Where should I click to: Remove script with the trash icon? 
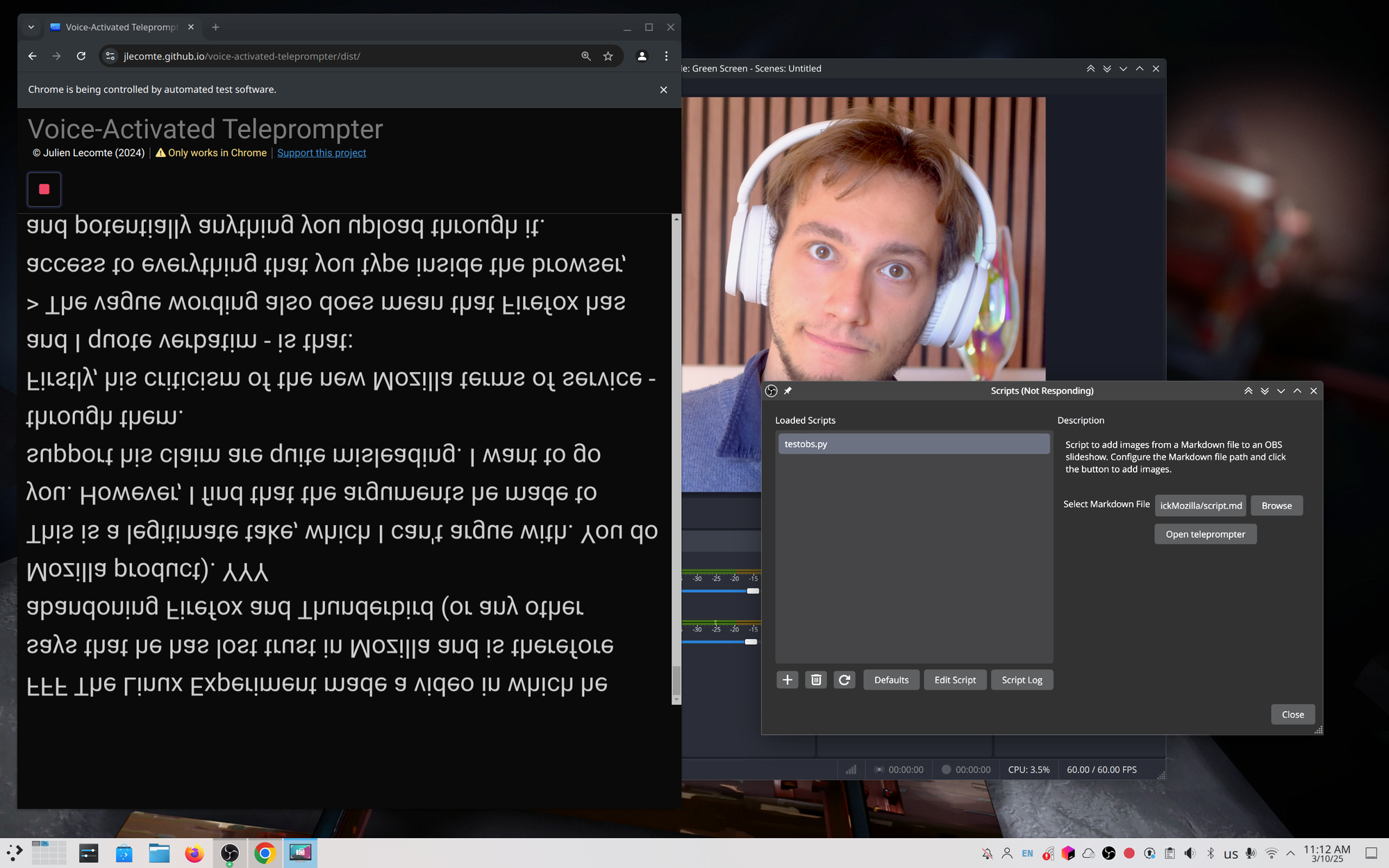(816, 680)
